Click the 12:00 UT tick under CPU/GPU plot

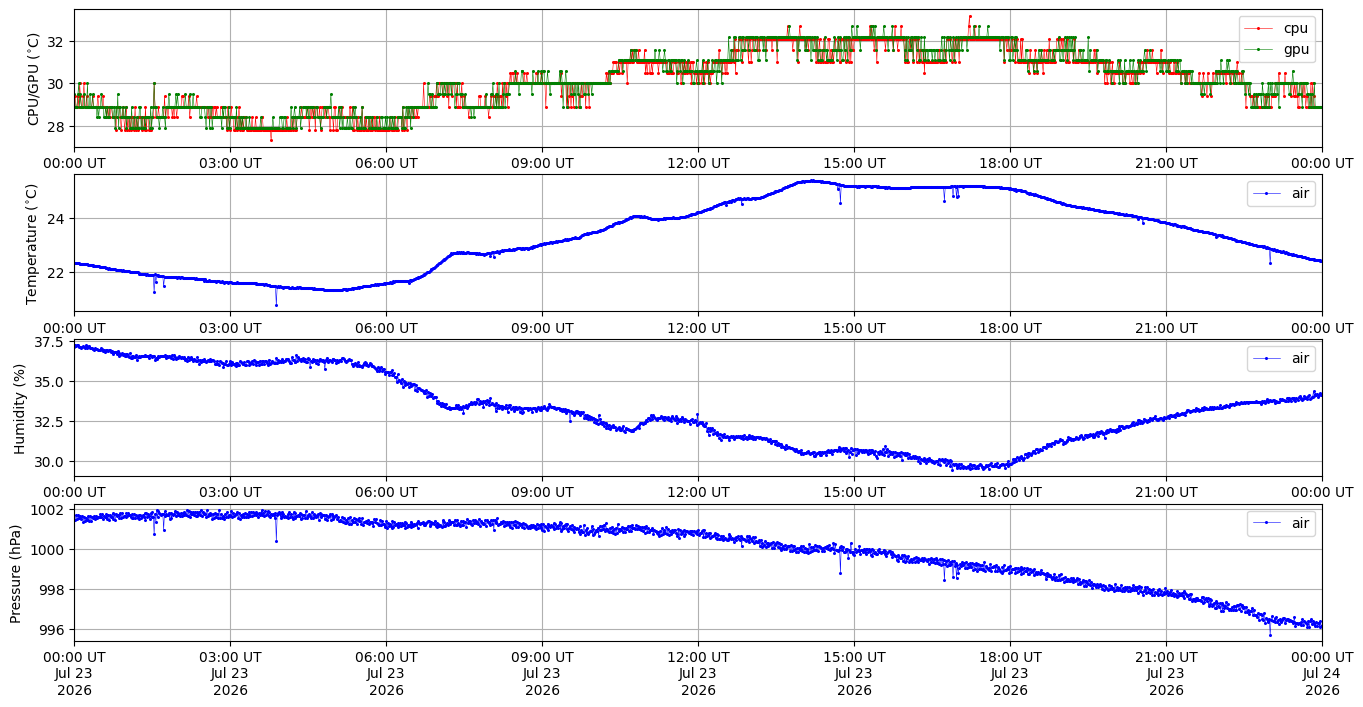698,163
